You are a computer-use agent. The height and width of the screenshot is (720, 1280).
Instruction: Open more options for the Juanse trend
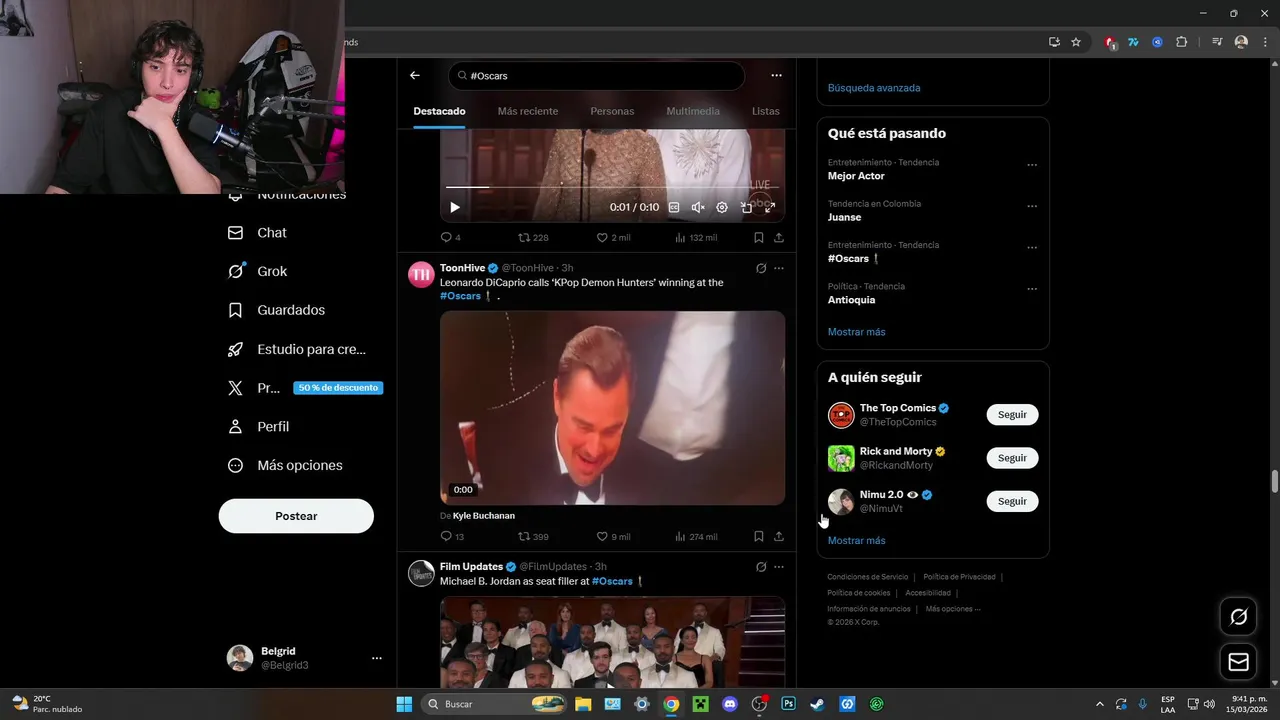pos(1032,206)
